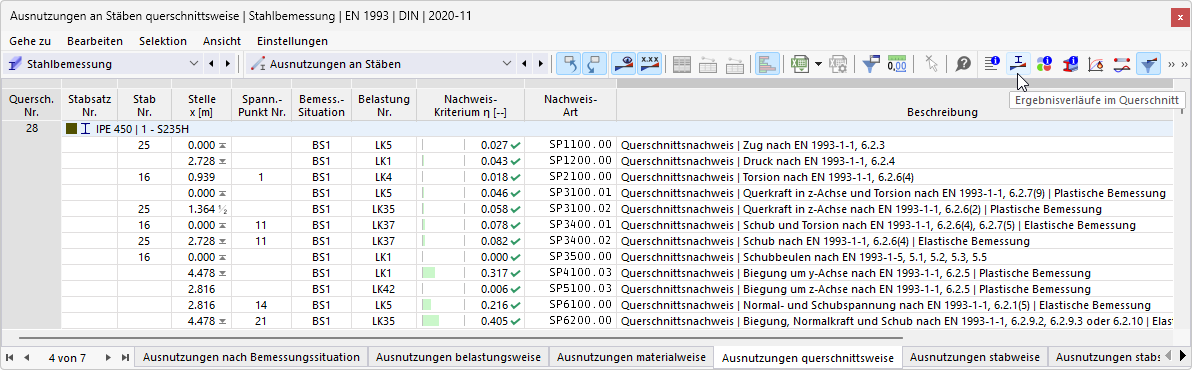Open Excel export settings gear icon
This screenshot has height=370, width=1192.
838,64
